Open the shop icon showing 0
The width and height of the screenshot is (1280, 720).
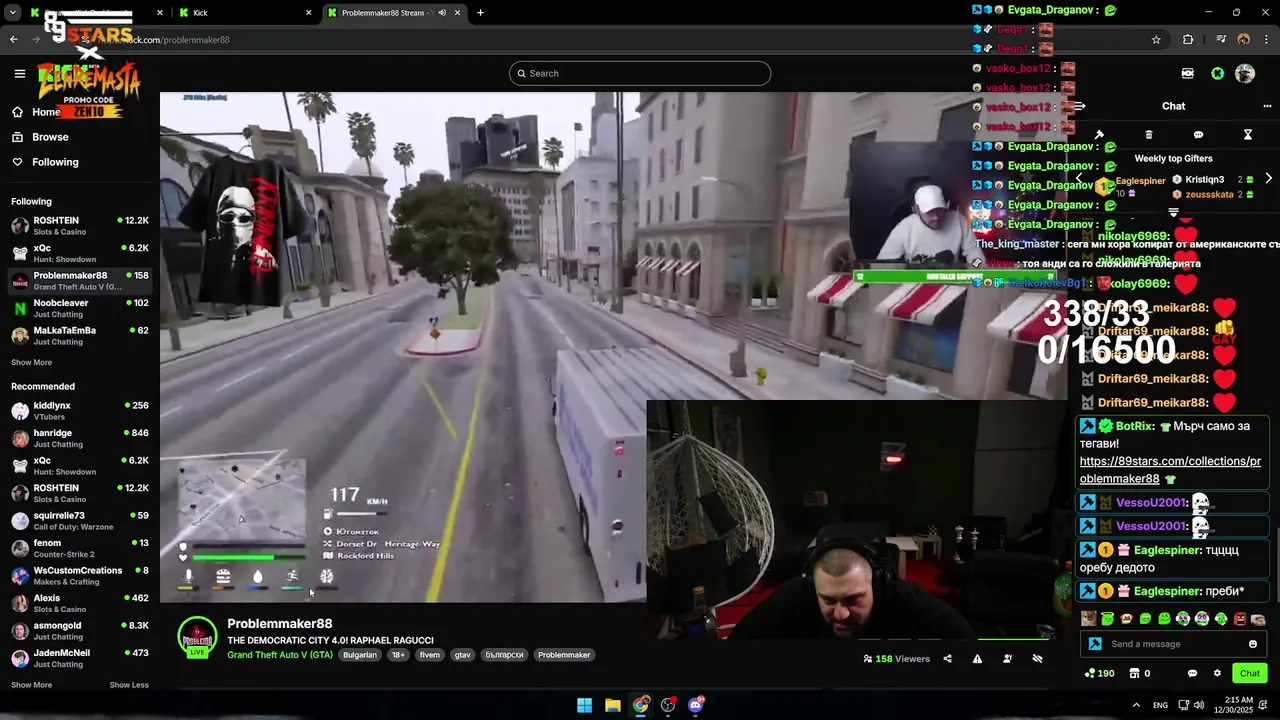click(x=1139, y=673)
